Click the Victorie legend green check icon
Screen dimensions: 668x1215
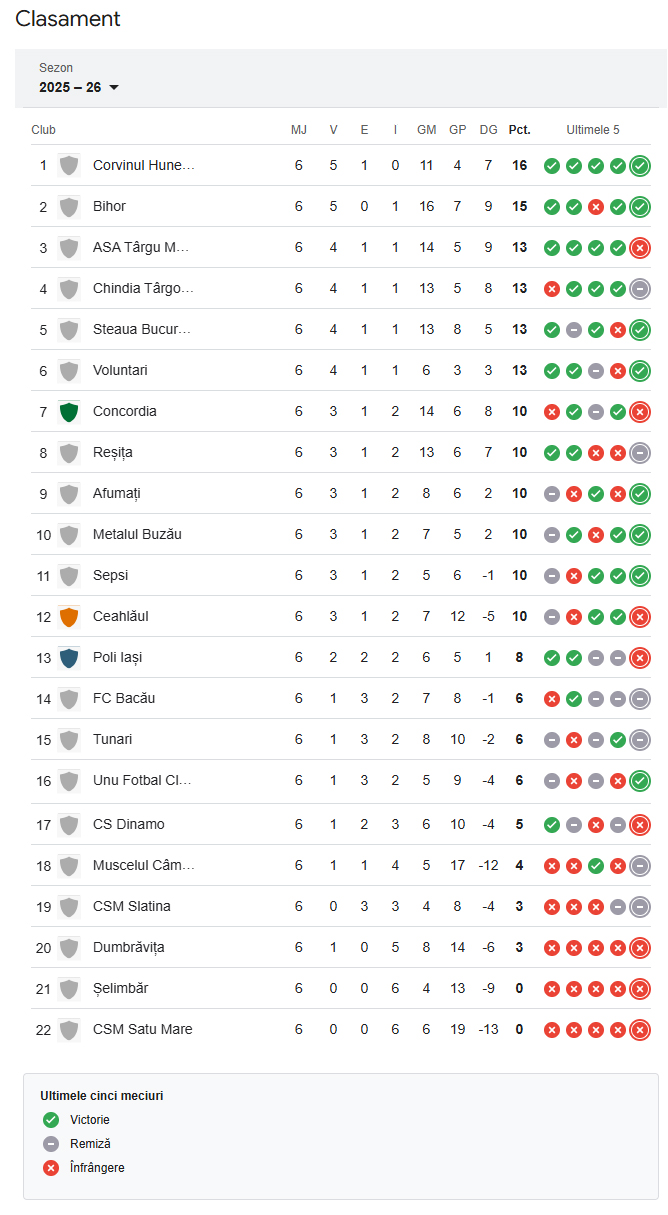[x=51, y=1120]
